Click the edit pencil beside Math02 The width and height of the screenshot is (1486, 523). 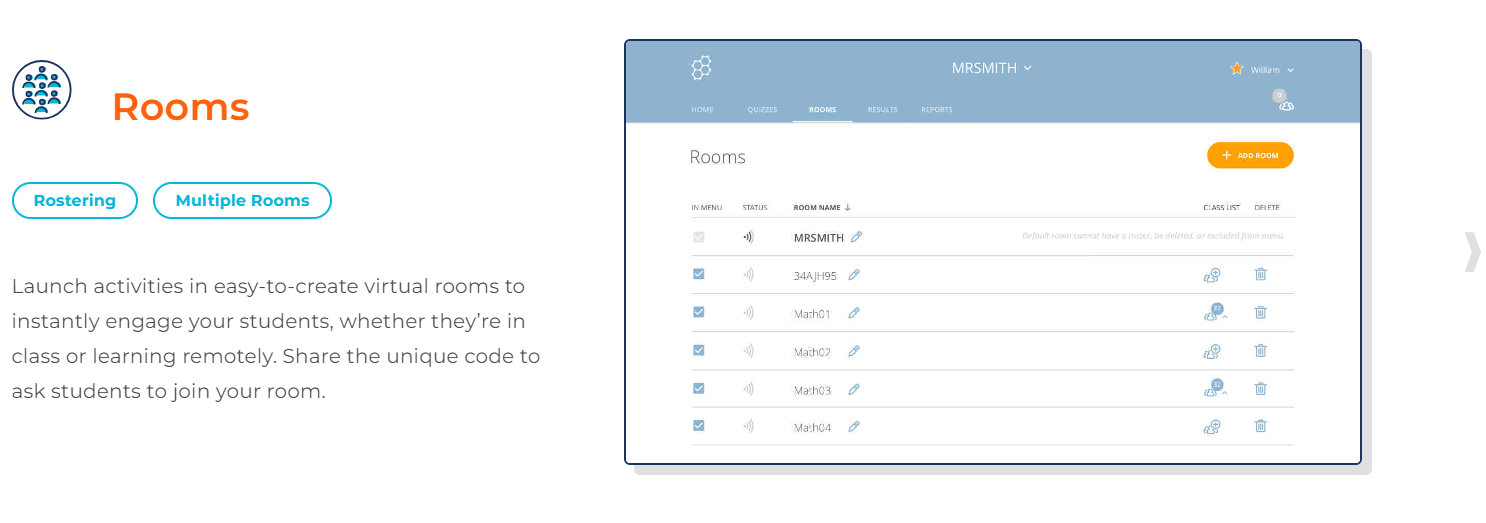854,351
